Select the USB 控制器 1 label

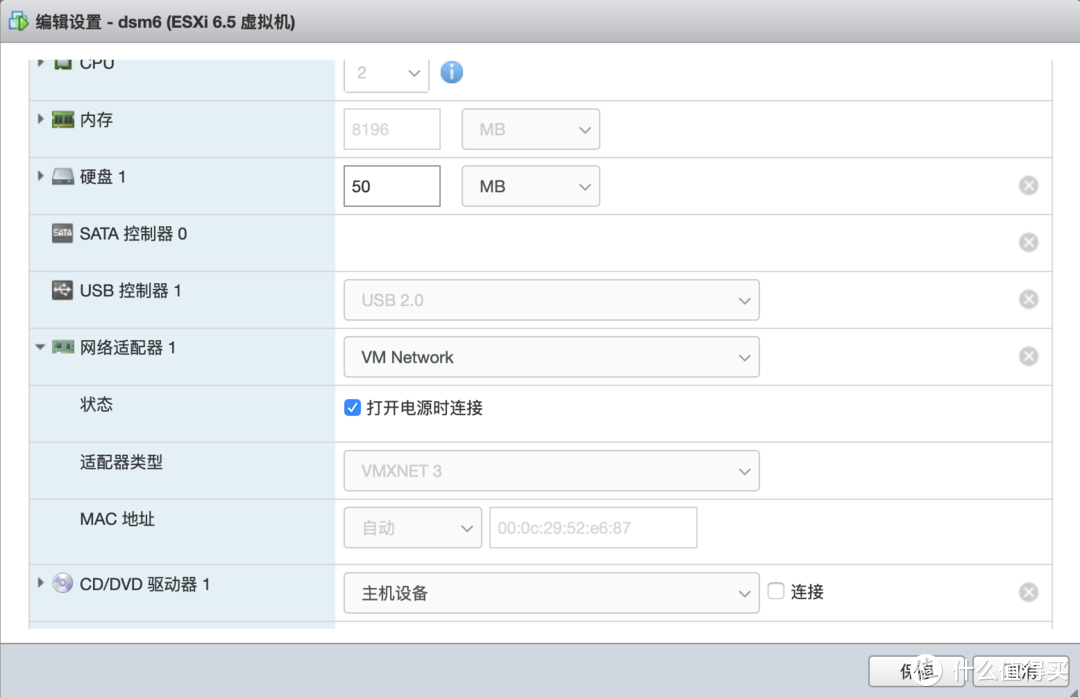(130, 291)
